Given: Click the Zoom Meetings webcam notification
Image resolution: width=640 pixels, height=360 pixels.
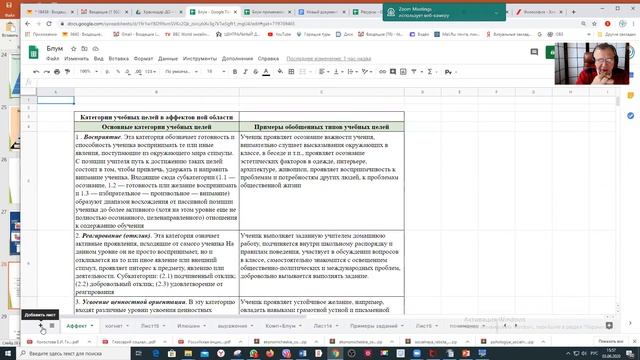Looking at the screenshot, I should click(444, 12).
